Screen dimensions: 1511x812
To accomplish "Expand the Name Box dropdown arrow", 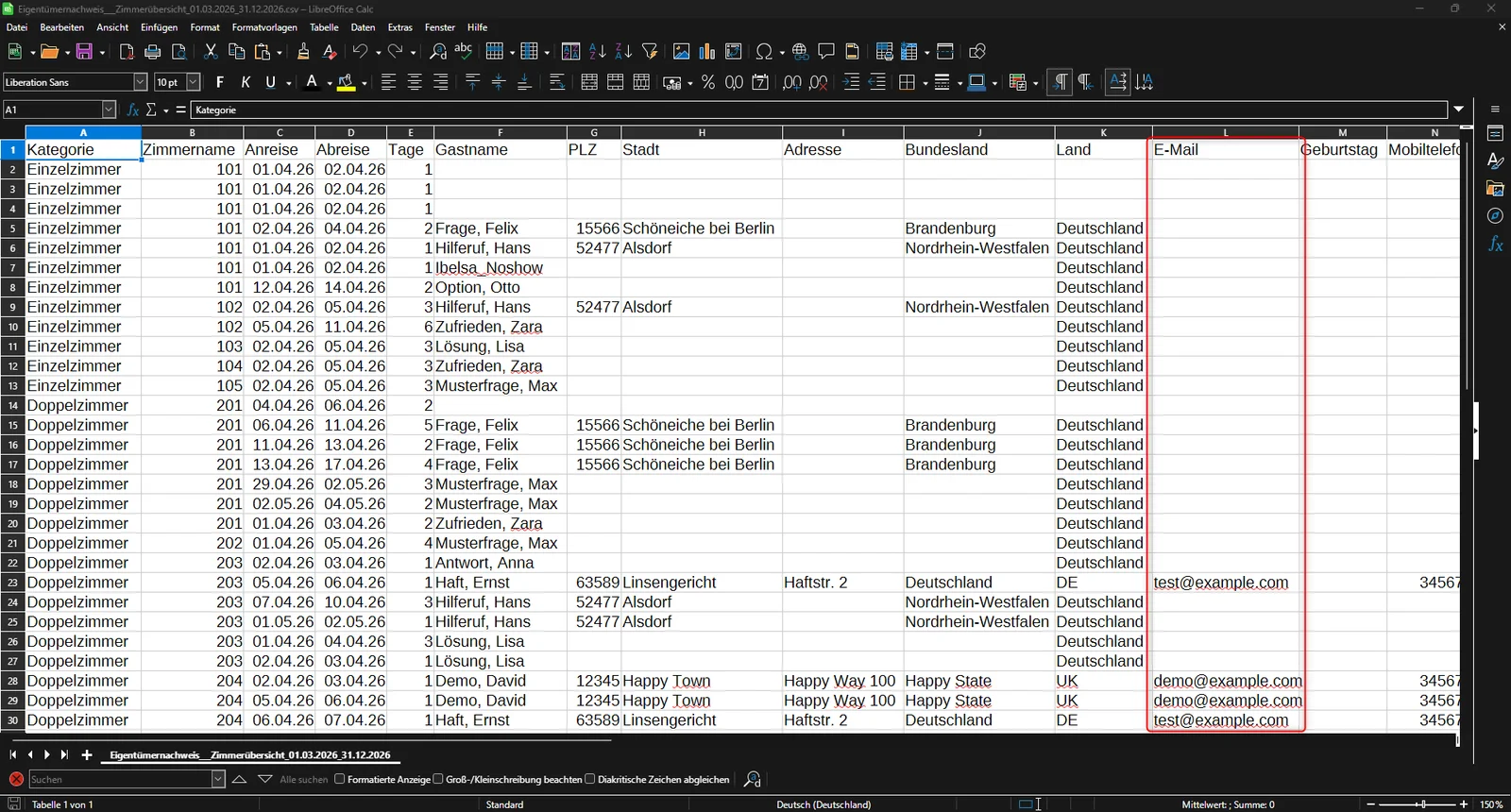I will pos(109,110).
